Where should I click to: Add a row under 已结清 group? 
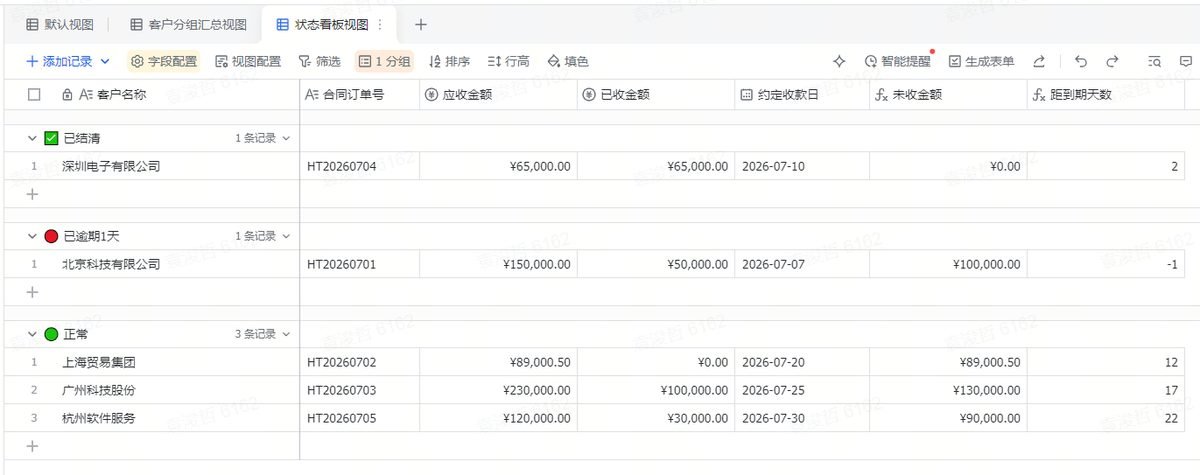tap(32, 194)
